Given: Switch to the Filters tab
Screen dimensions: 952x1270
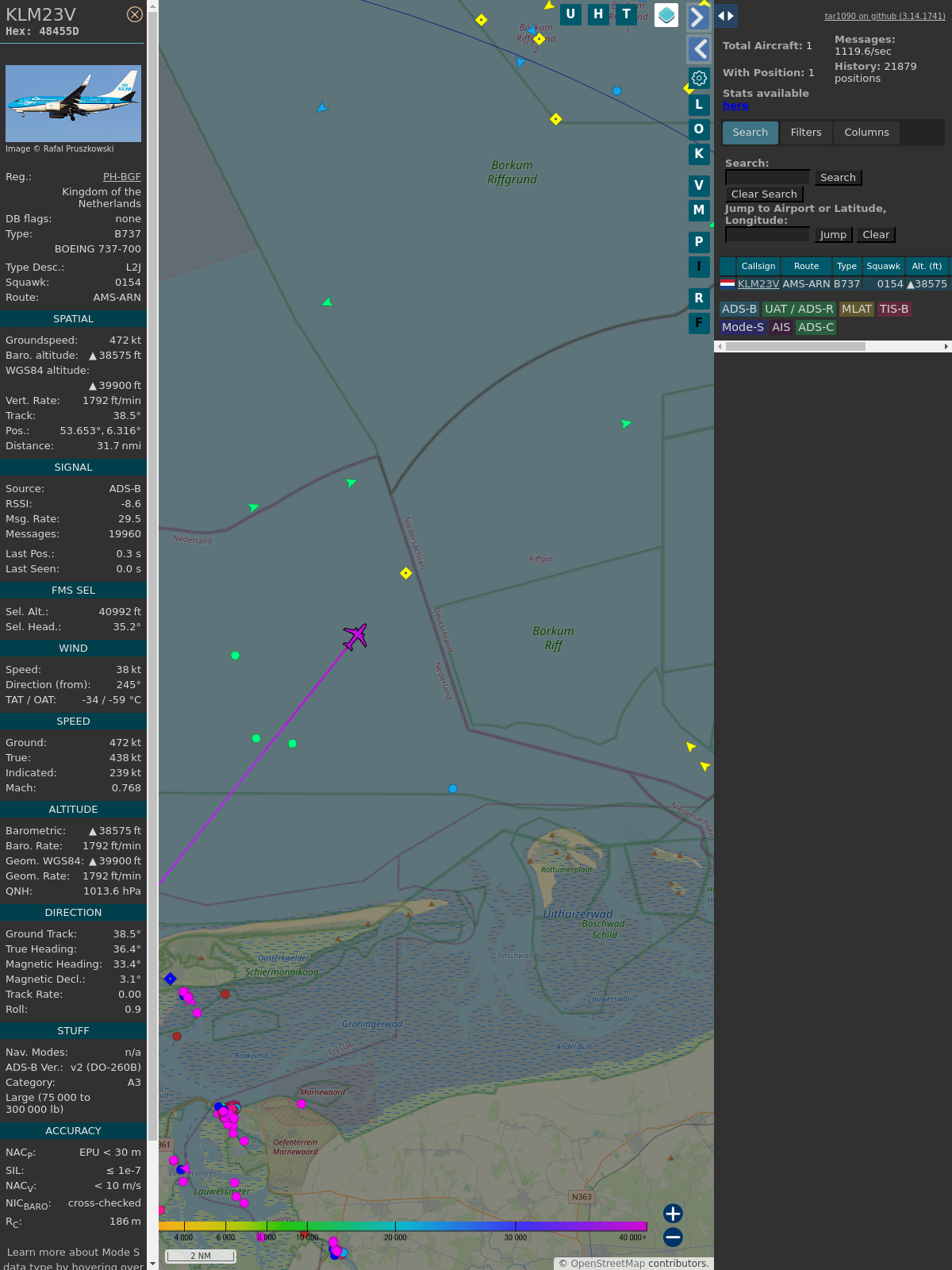Looking at the screenshot, I should point(806,133).
